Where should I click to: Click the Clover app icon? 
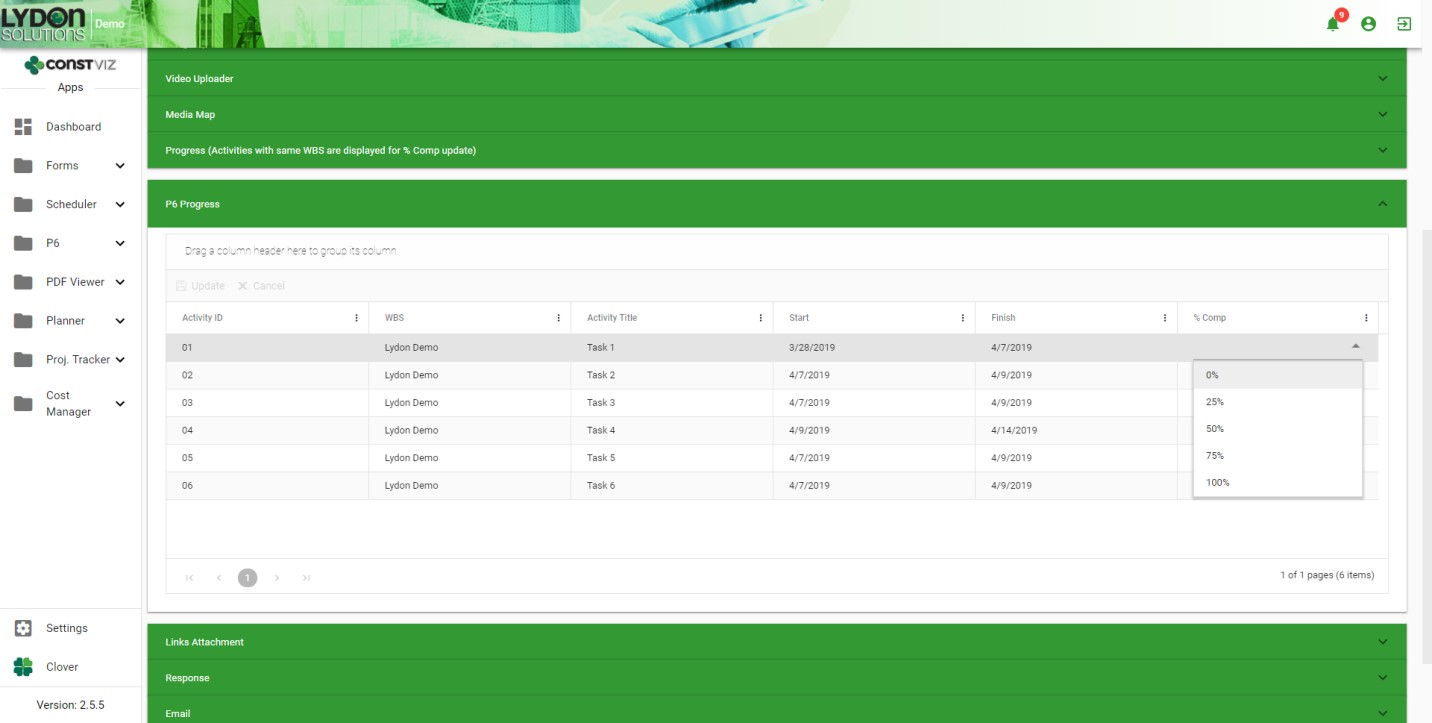(x=21, y=666)
